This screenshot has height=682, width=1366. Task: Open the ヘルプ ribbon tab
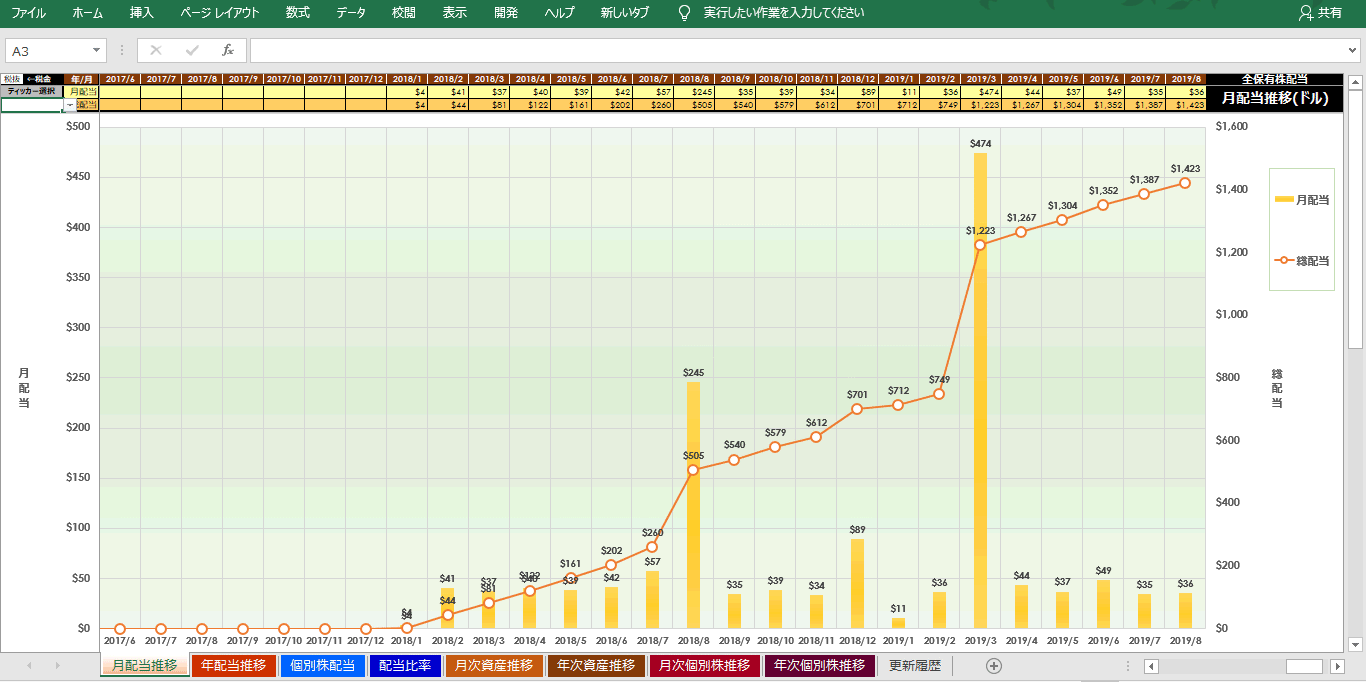pos(560,13)
